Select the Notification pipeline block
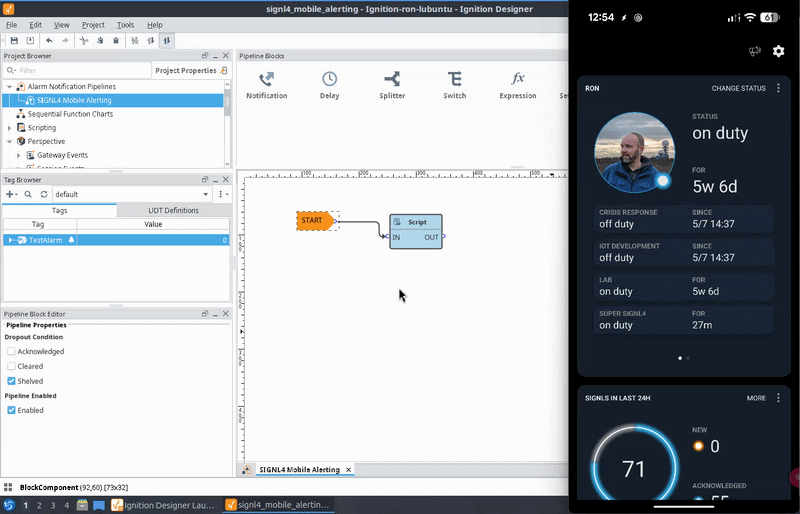800x514 pixels. 266,85
